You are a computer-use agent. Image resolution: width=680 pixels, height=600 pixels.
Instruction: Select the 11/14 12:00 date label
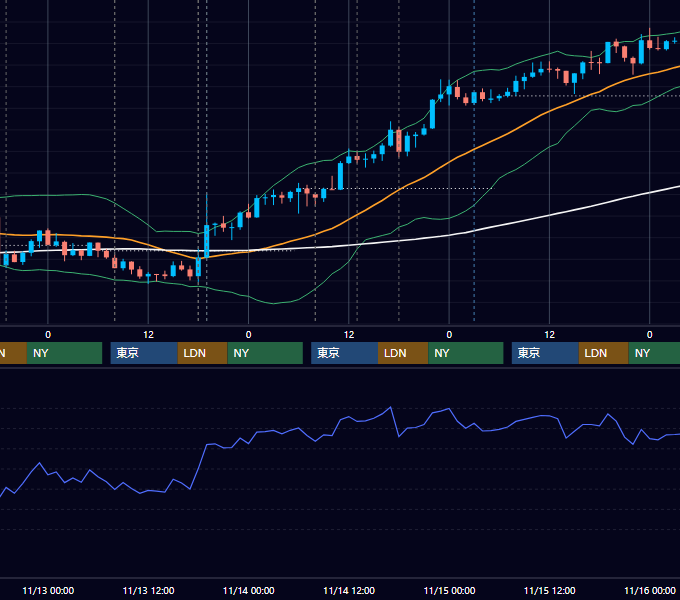coord(349,590)
